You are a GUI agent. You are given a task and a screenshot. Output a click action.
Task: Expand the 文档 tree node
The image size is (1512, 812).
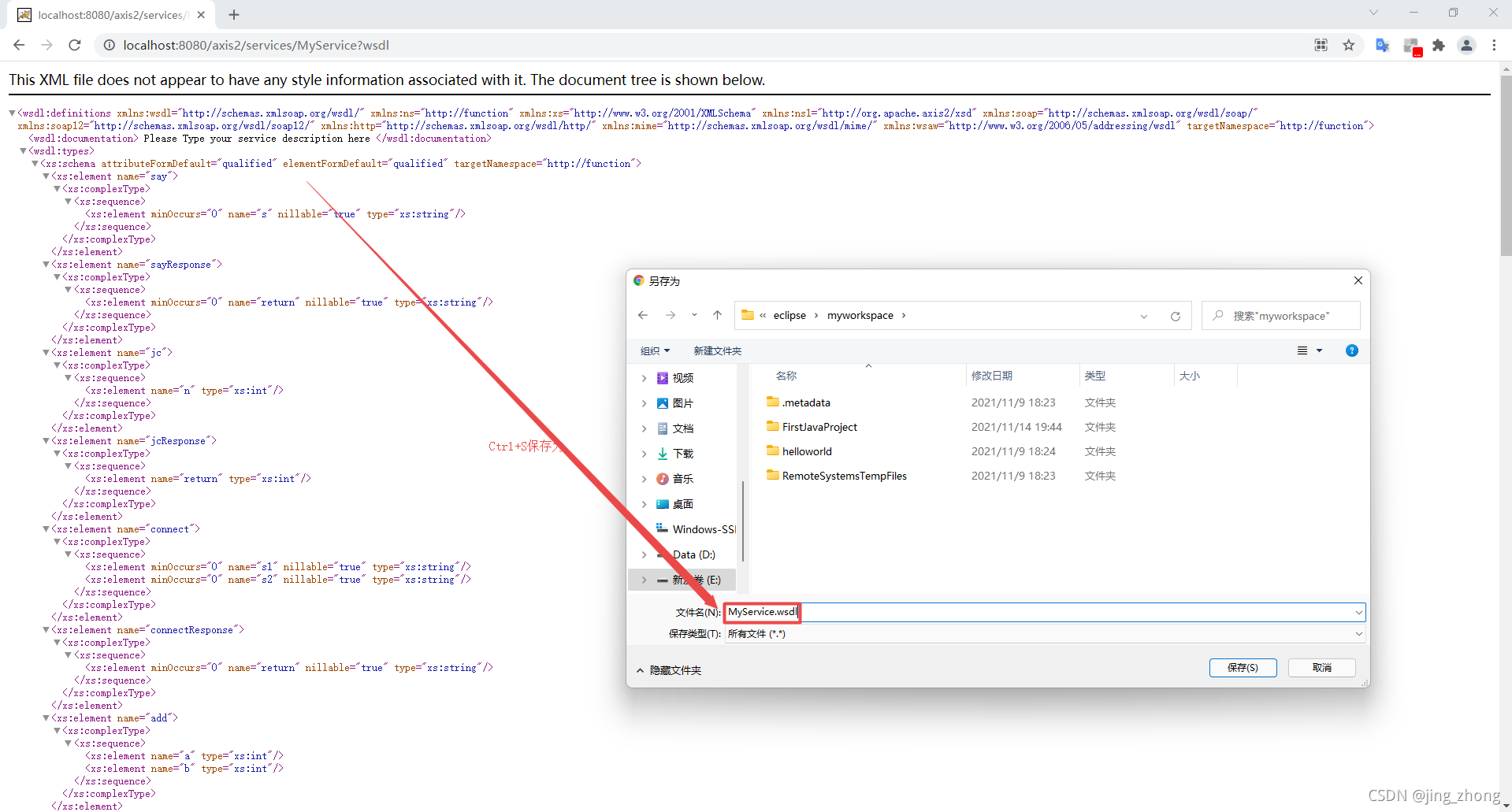(x=644, y=428)
